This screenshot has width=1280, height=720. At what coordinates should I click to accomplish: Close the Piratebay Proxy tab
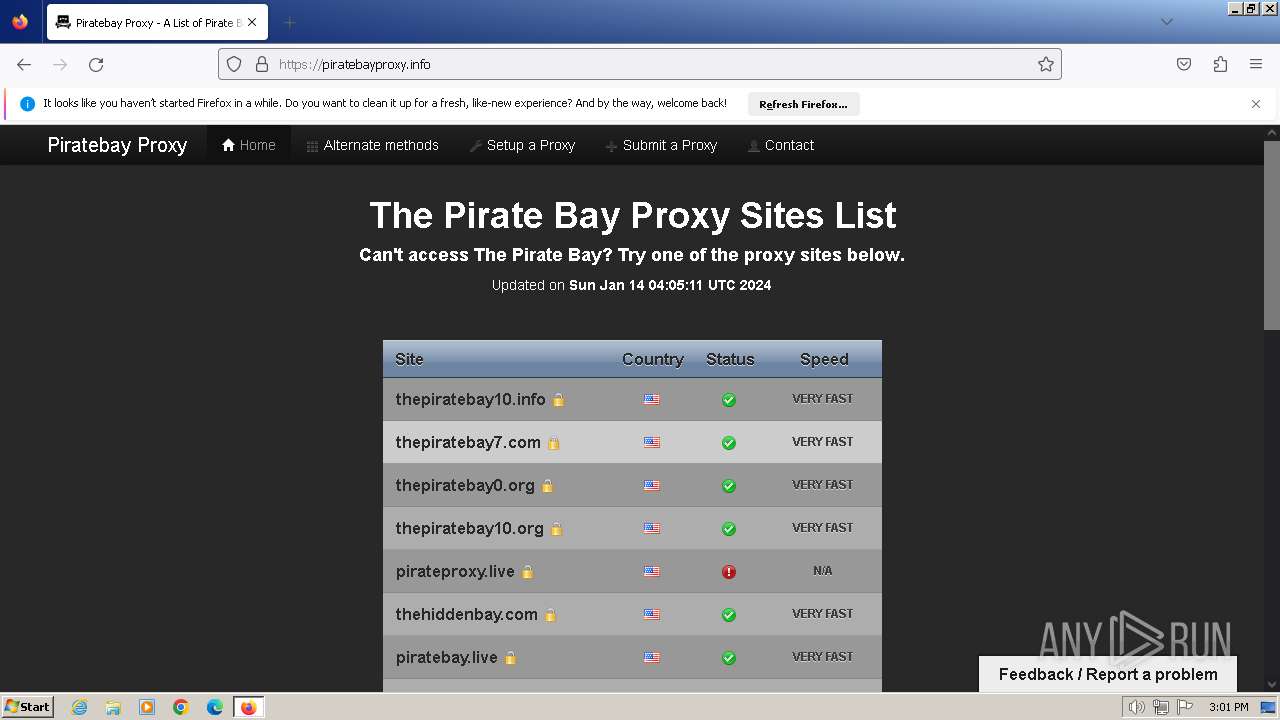[252, 22]
